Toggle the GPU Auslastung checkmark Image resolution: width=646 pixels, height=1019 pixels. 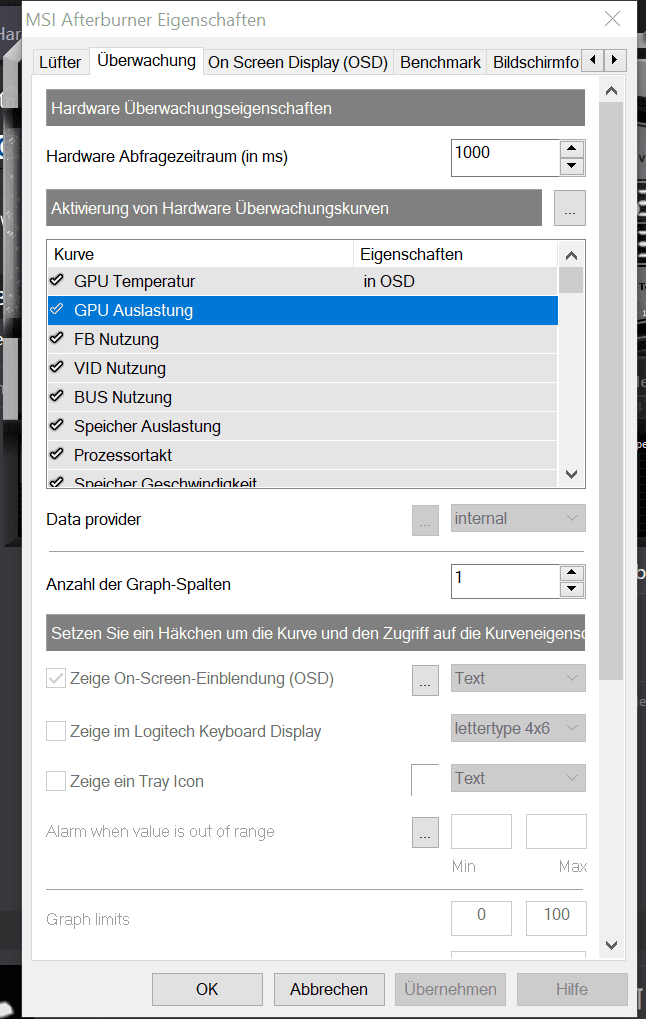point(57,310)
